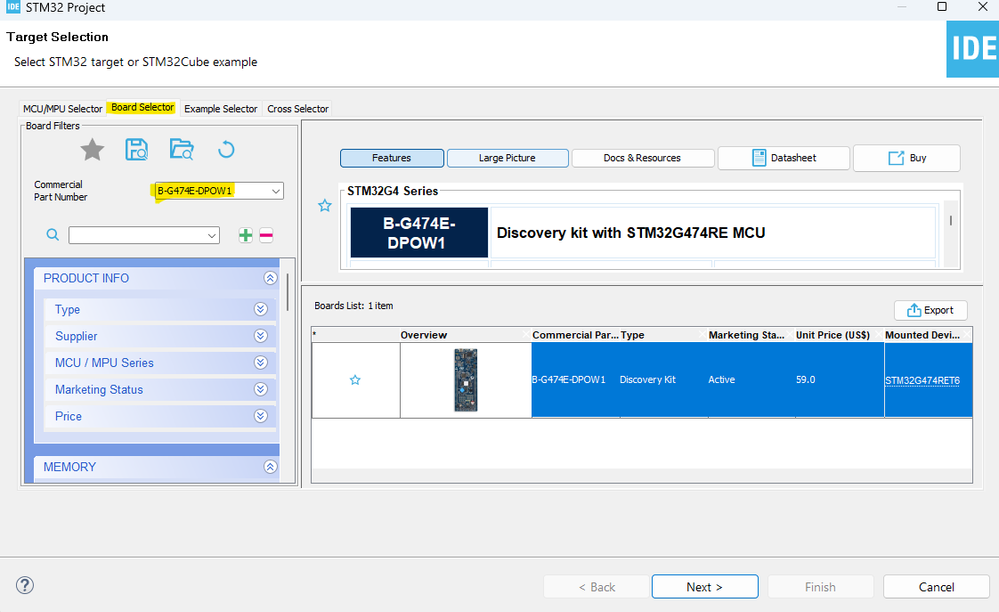Click the Export button above boards list

[930, 310]
